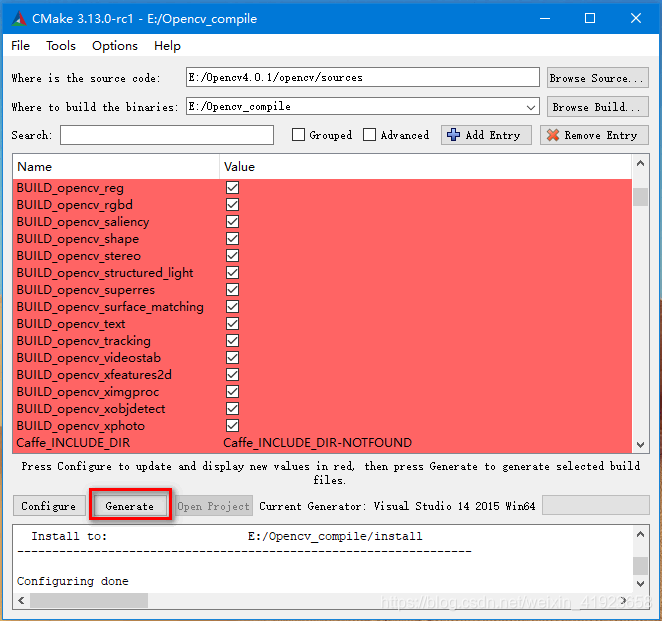Click the variable list scroll down arrow

click(640, 445)
